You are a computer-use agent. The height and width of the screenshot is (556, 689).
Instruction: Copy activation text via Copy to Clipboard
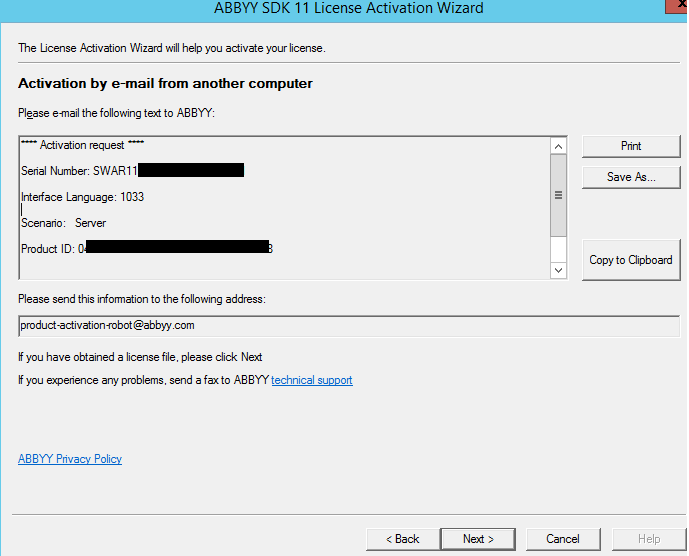(x=631, y=260)
